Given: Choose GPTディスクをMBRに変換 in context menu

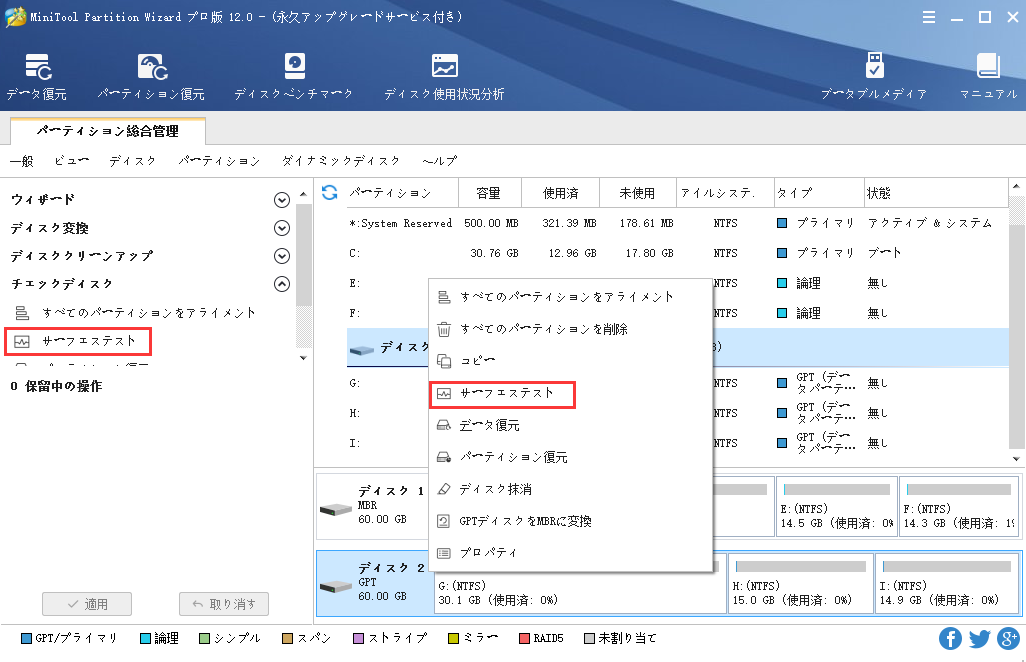Looking at the screenshot, I should coord(571,521).
